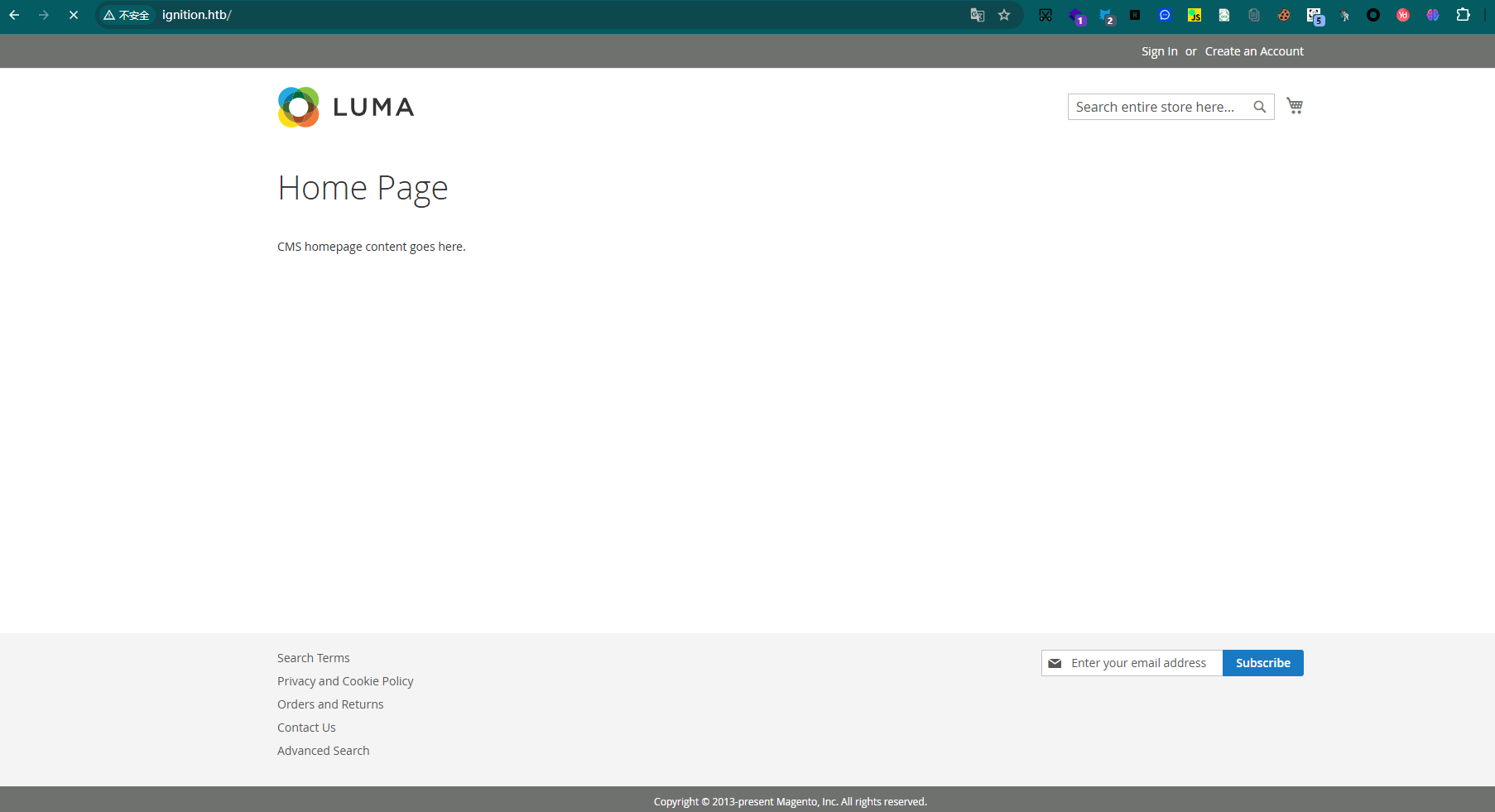The width and height of the screenshot is (1495, 812).
Task: Click the yellow JS extension icon
Action: (1194, 15)
